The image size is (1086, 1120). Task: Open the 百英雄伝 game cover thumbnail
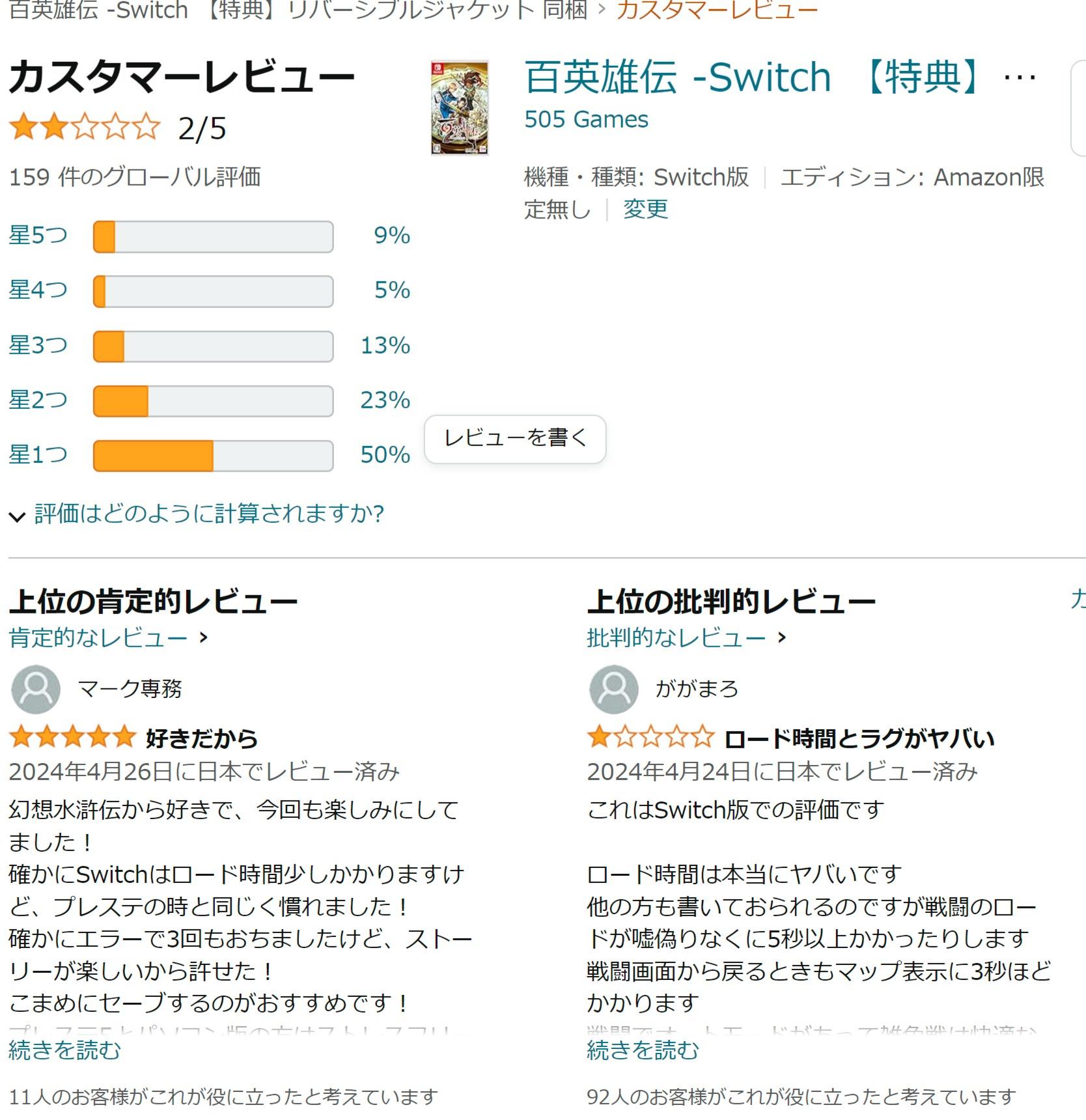point(460,107)
